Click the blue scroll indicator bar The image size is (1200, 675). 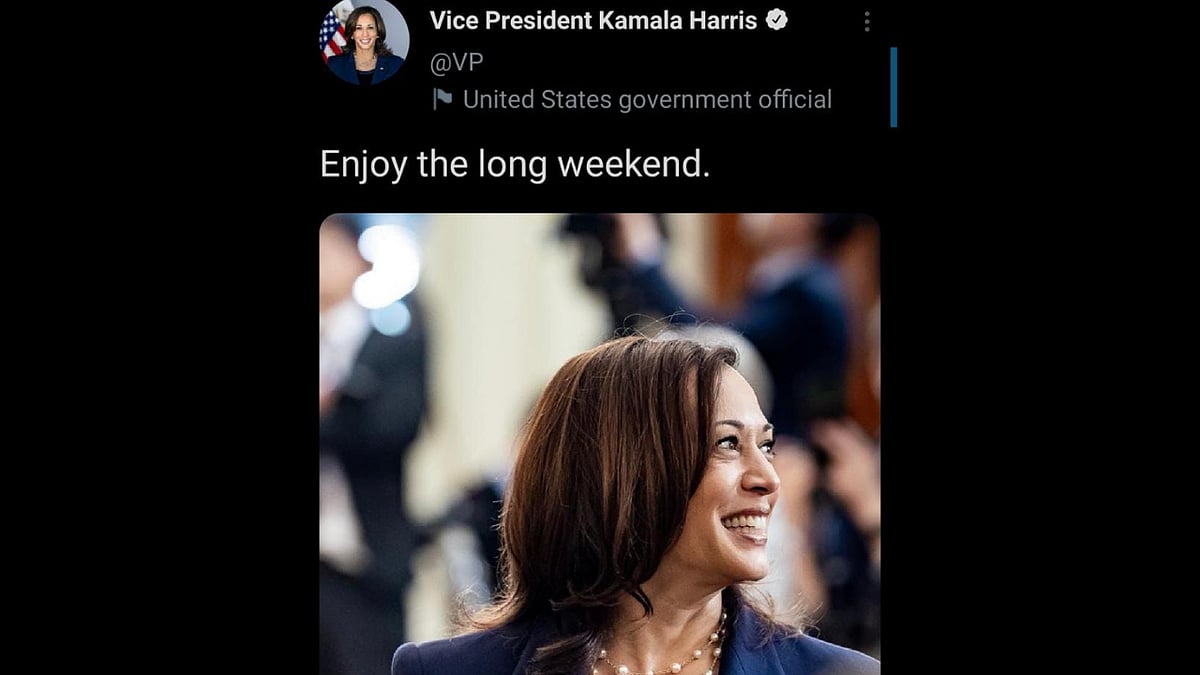(x=893, y=87)
